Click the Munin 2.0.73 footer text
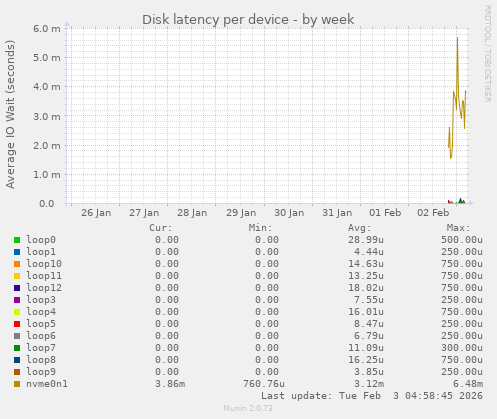This screenshot has width=497, height=419. click(248, 408)
